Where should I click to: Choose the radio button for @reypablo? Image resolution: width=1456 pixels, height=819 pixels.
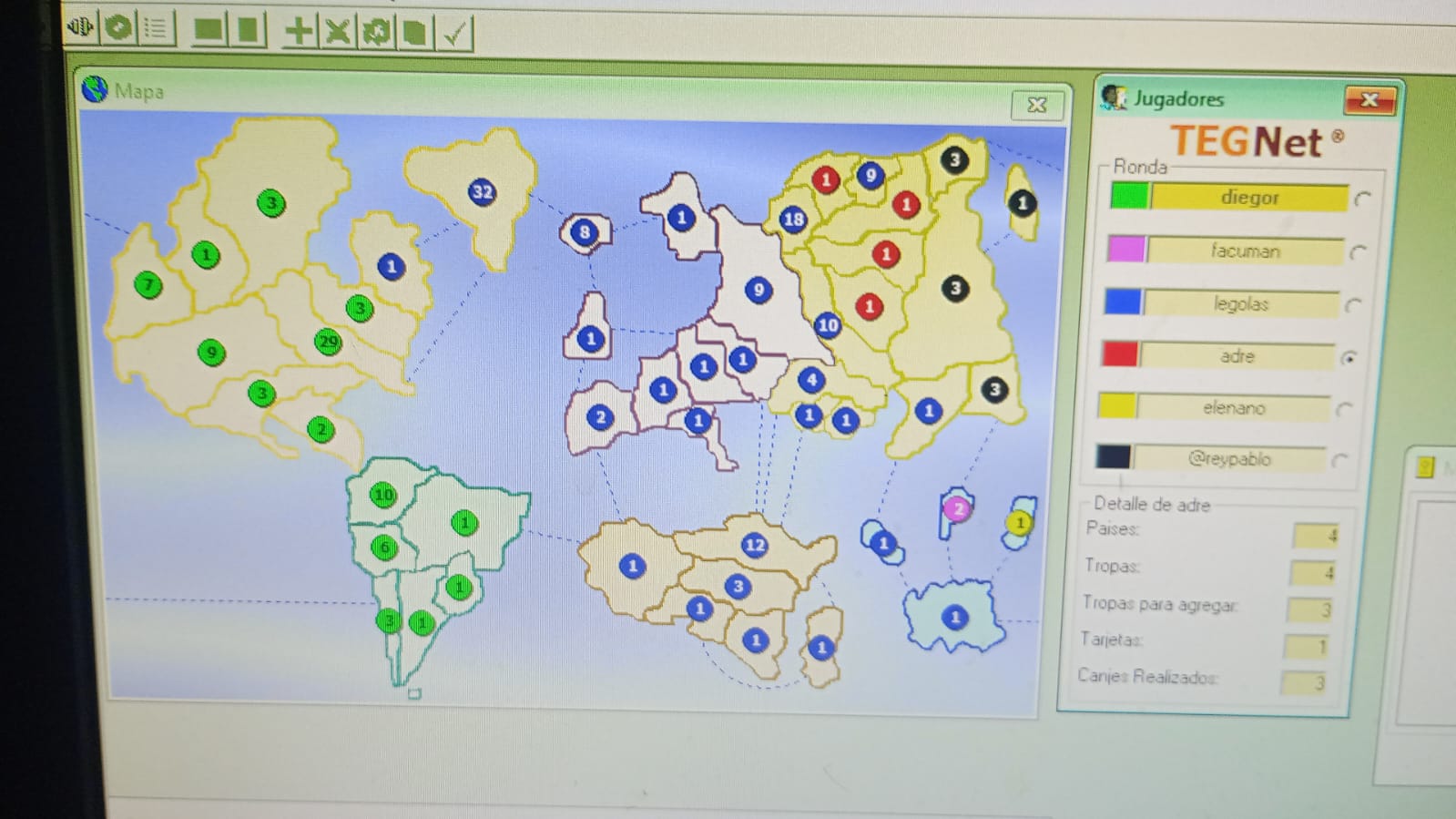point(1339,460)
